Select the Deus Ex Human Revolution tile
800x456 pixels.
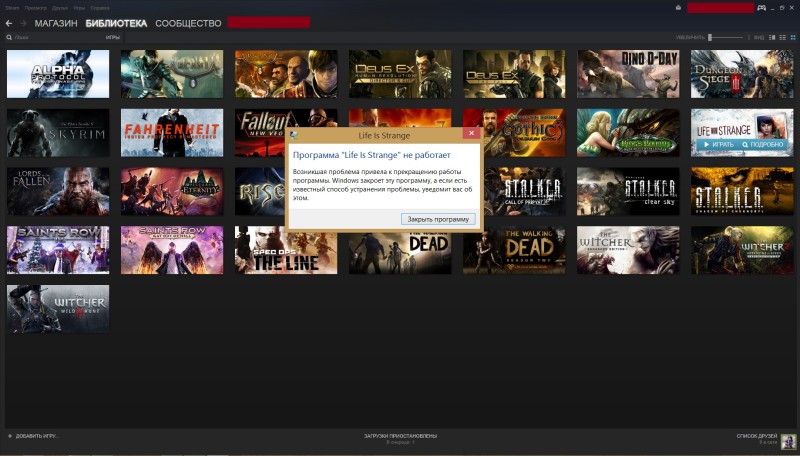tap(400, 74)
